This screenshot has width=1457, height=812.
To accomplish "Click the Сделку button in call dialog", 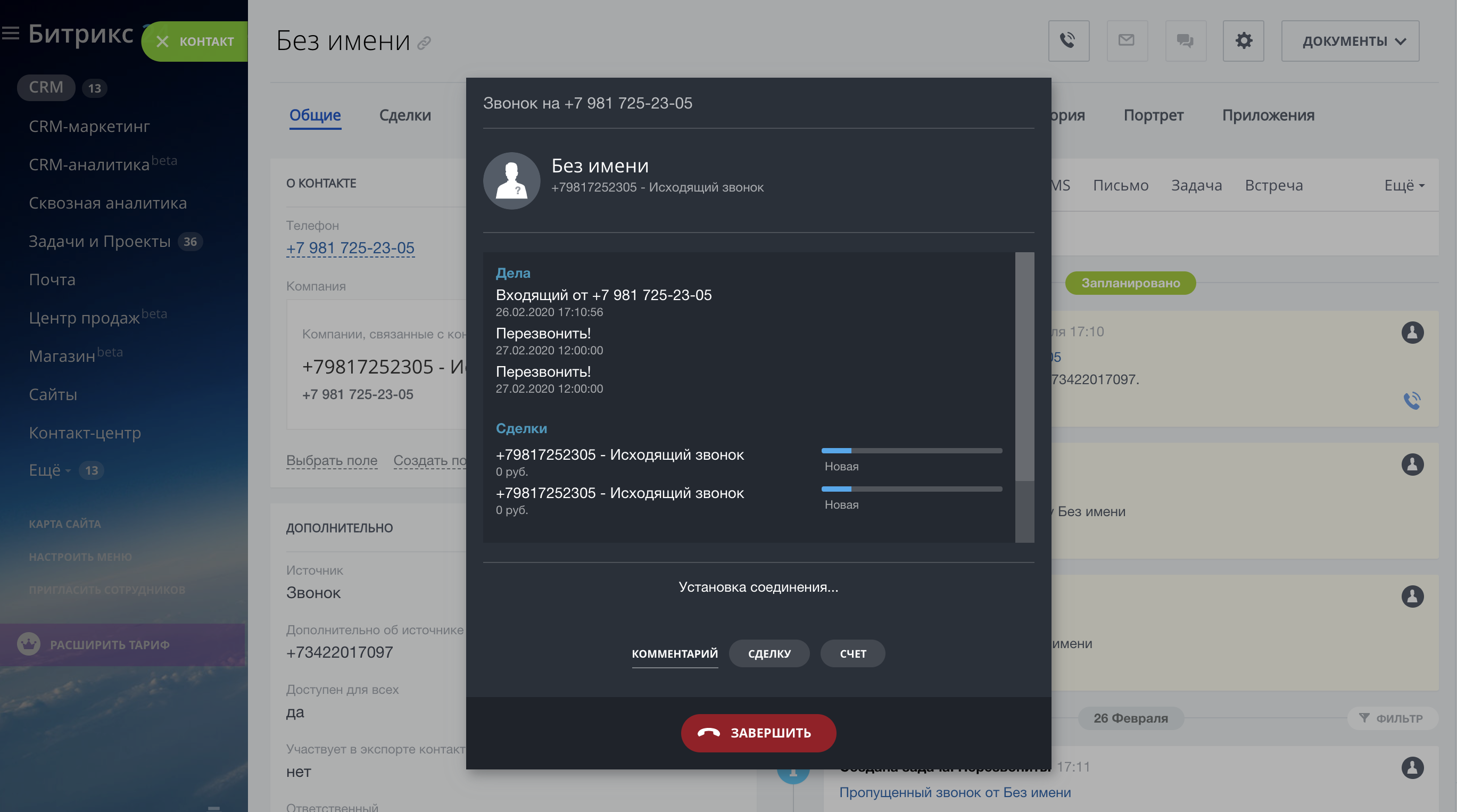I will (x=768, y=653).
